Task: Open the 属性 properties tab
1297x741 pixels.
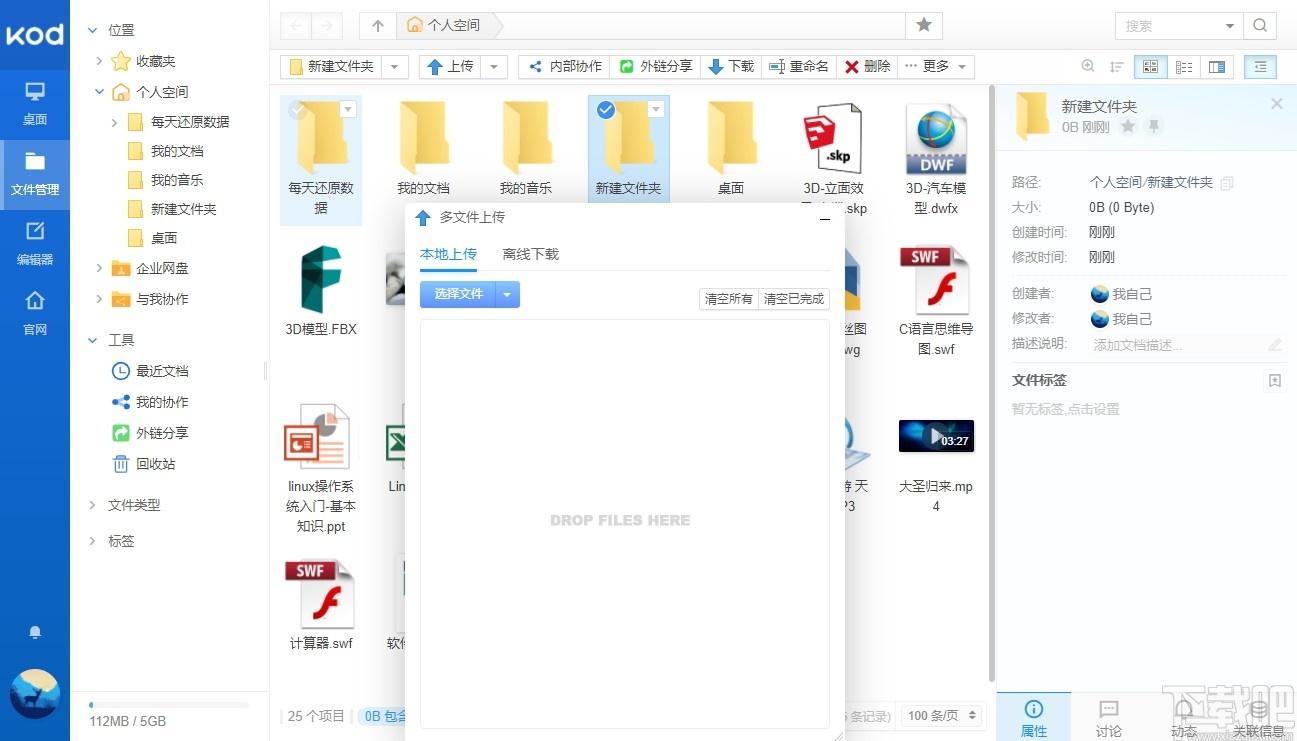Action: 1034,718
